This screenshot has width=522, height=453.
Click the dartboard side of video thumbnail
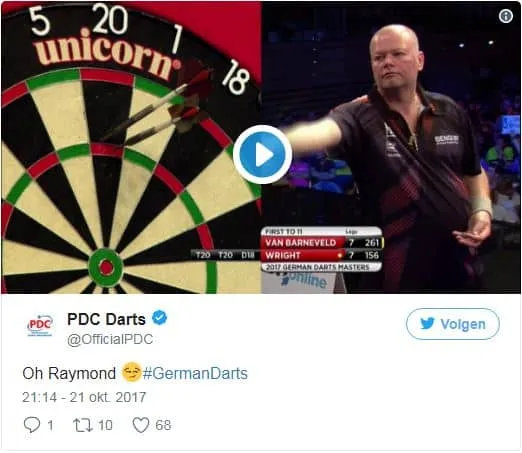(131, 148)
